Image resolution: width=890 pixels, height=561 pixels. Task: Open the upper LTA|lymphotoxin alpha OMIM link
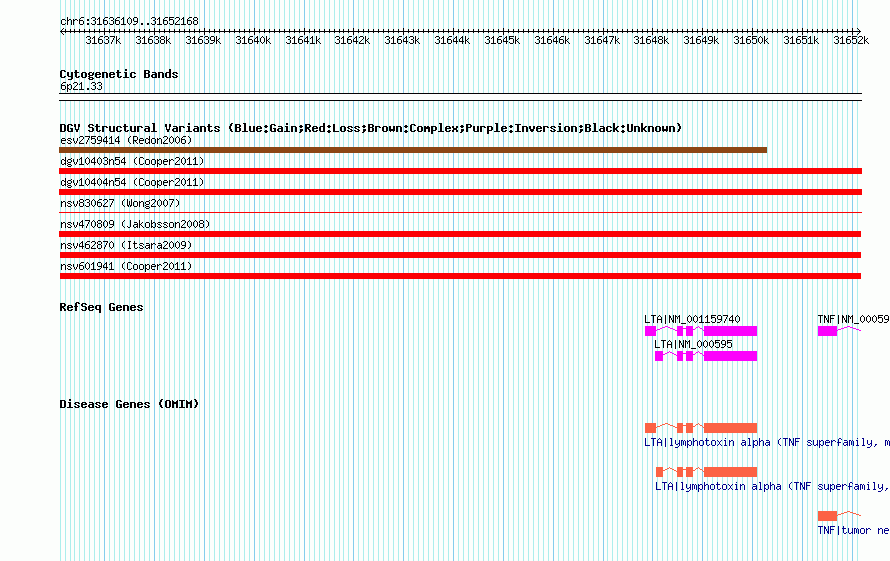[x=767, y=442]
